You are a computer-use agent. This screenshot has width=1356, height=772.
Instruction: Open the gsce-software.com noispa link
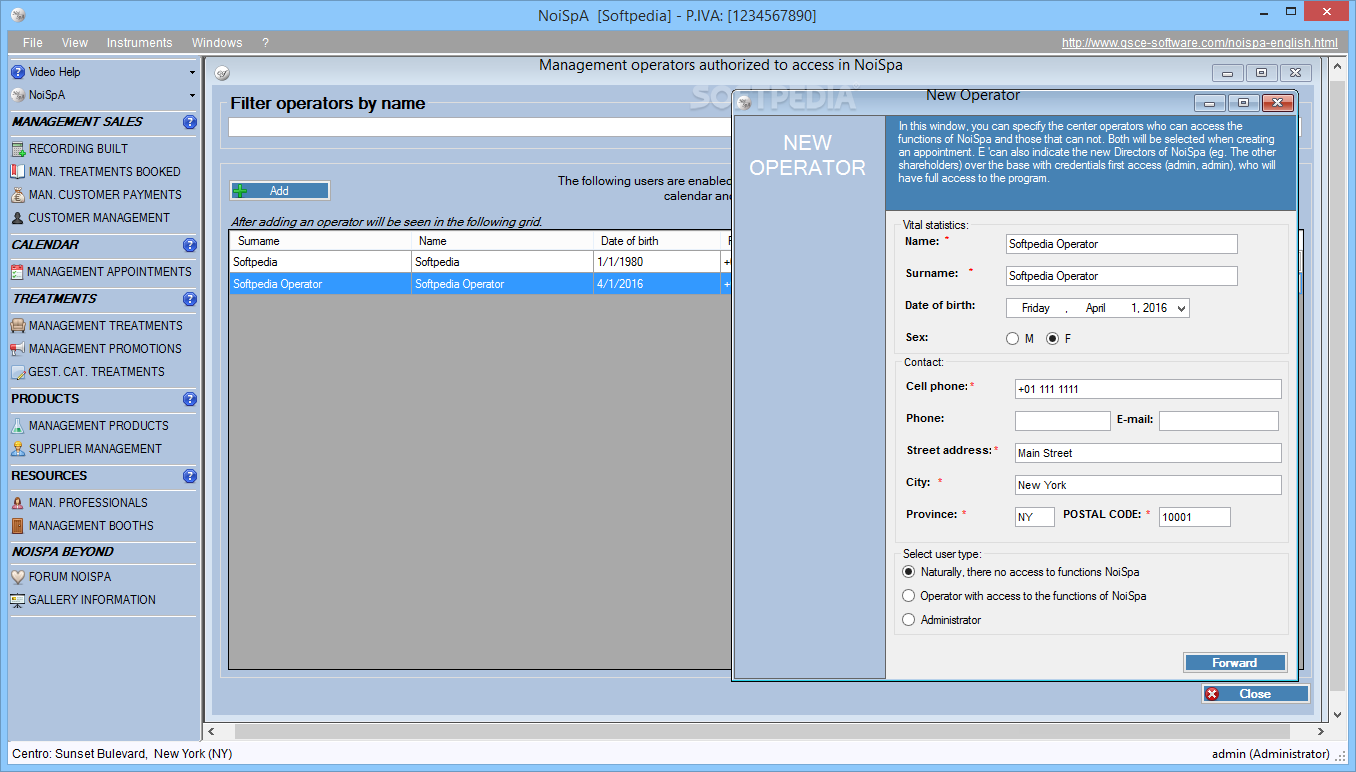[1200, 43]
